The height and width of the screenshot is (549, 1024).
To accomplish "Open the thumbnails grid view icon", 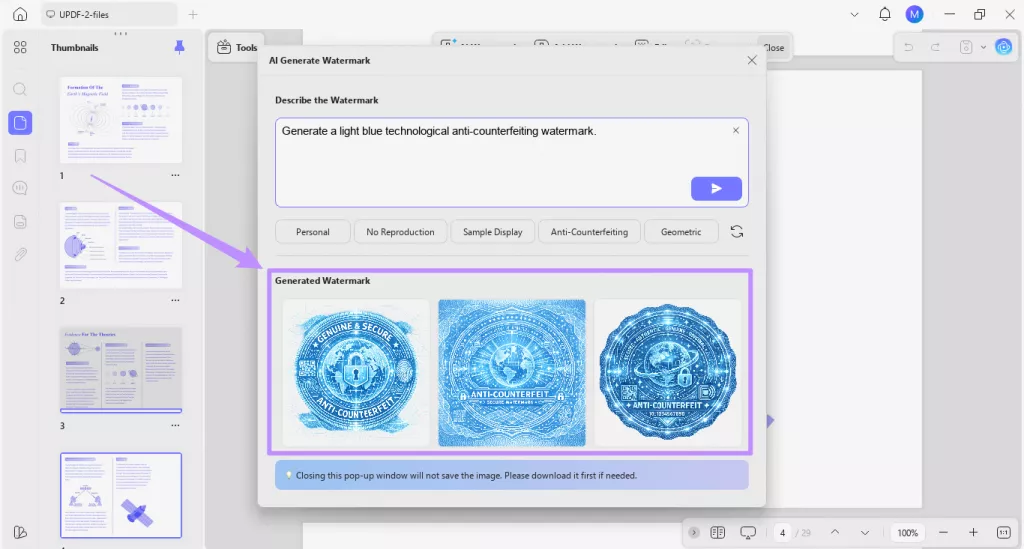I will (x=20, y=47).
